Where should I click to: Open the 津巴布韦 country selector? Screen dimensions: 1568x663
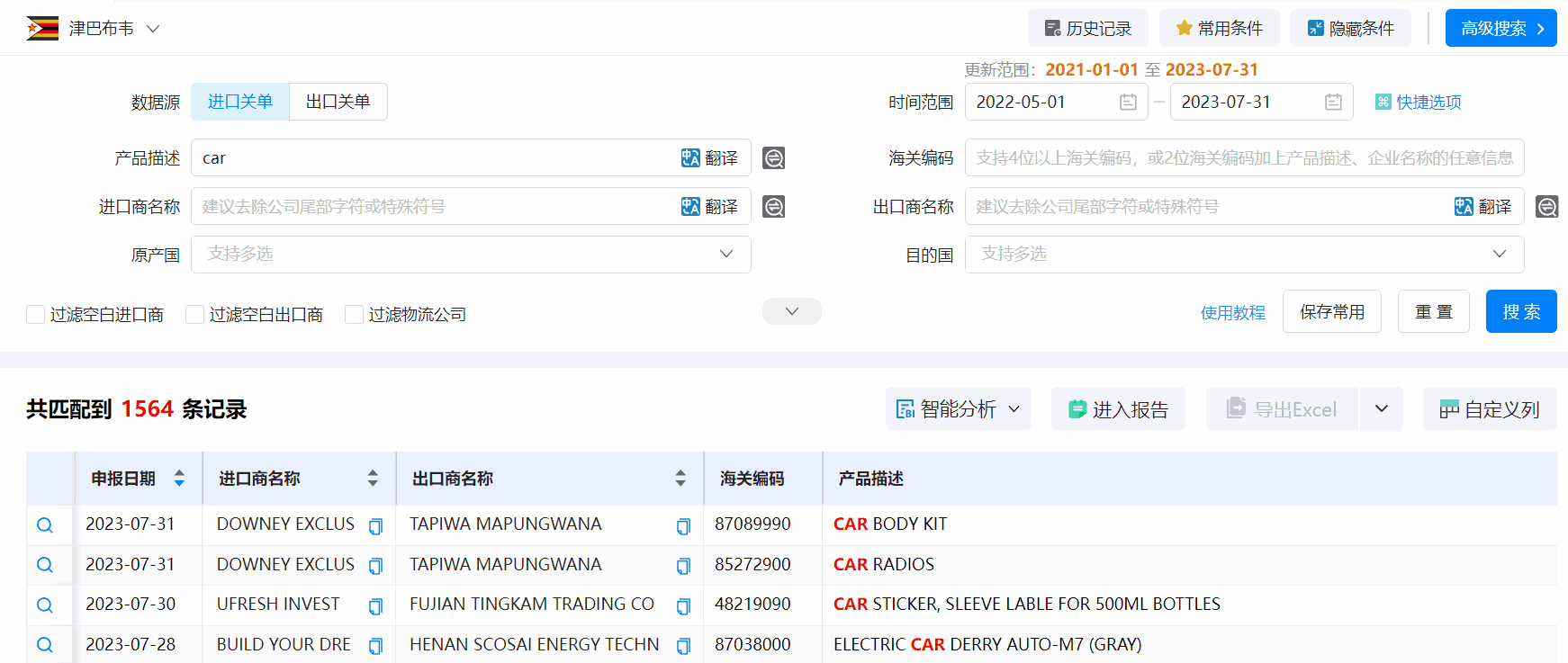tap(94, 29)
